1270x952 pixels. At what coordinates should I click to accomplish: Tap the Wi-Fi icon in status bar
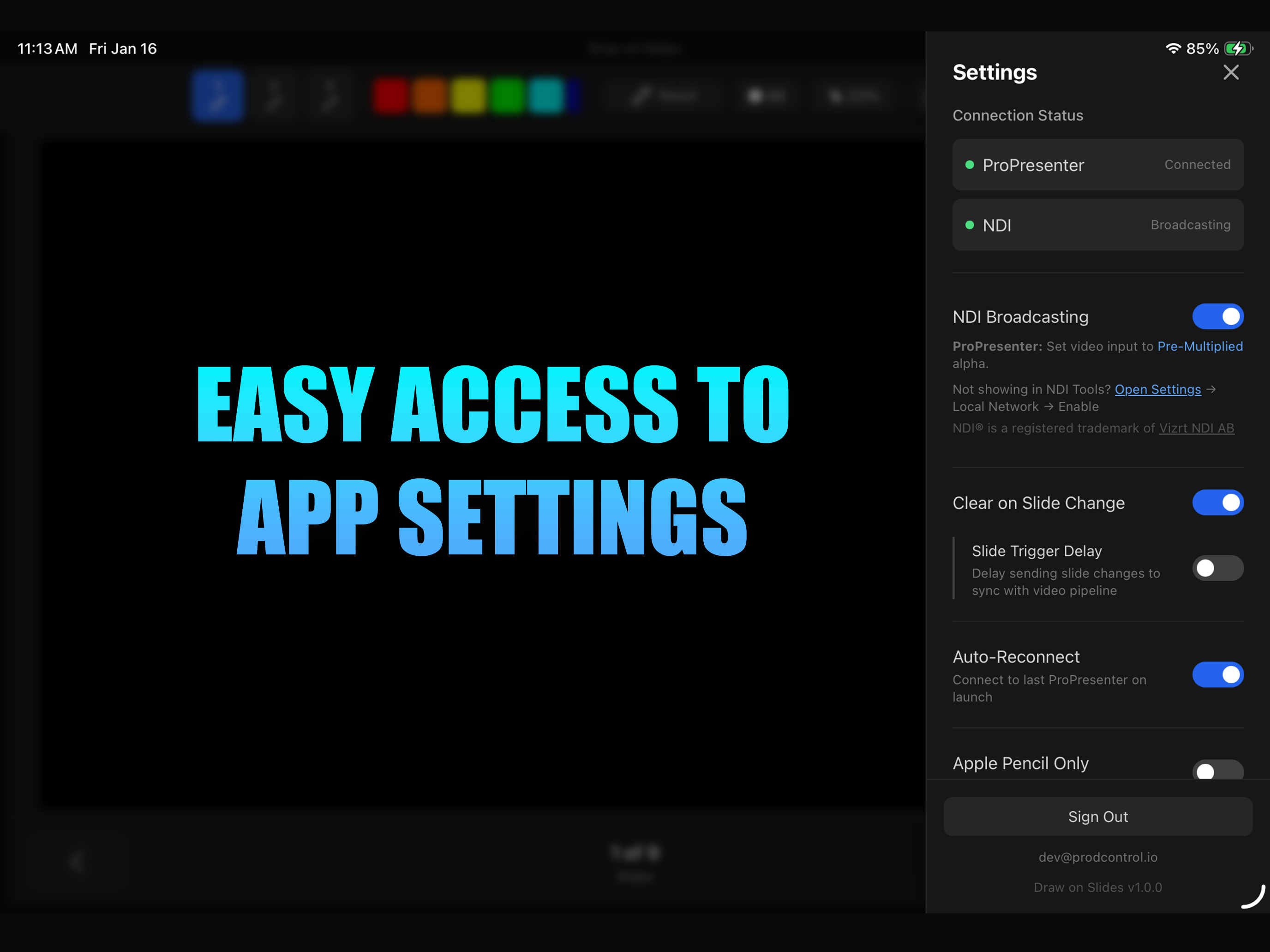(x=1173, y=49)
